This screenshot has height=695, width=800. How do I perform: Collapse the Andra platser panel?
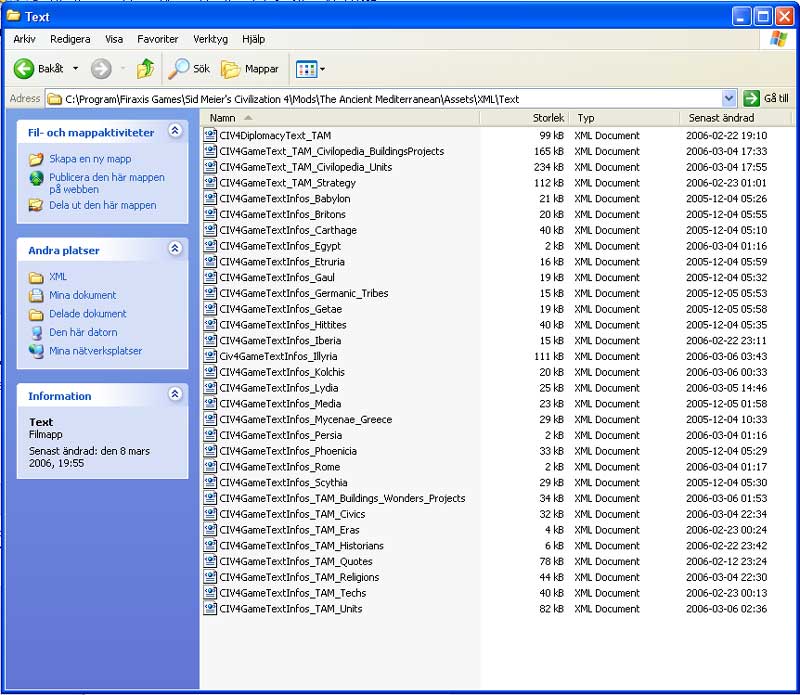coord(175,249)
